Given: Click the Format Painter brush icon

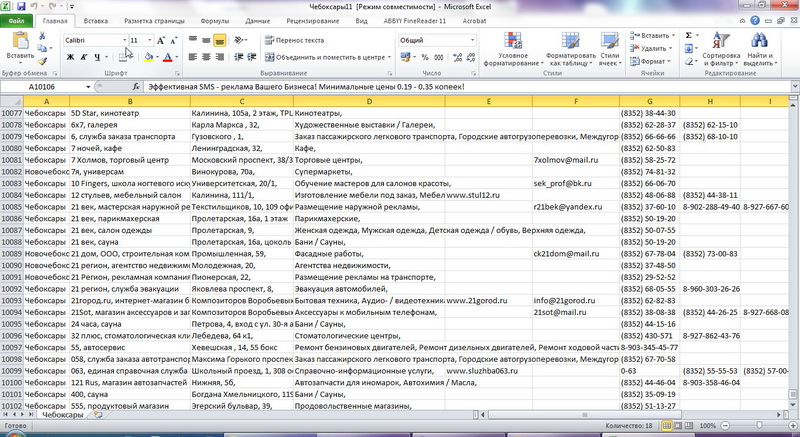Looking at the screenshot, I should tap(42, 61).
